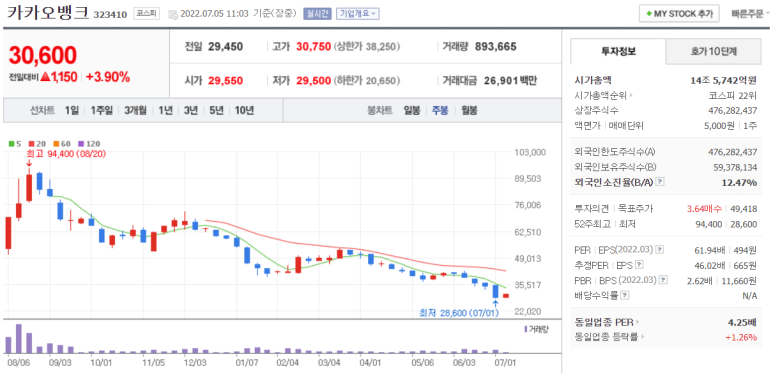Click the tallest volume bar near 08/06
This screenshot has height=373, width=773.
19,339
